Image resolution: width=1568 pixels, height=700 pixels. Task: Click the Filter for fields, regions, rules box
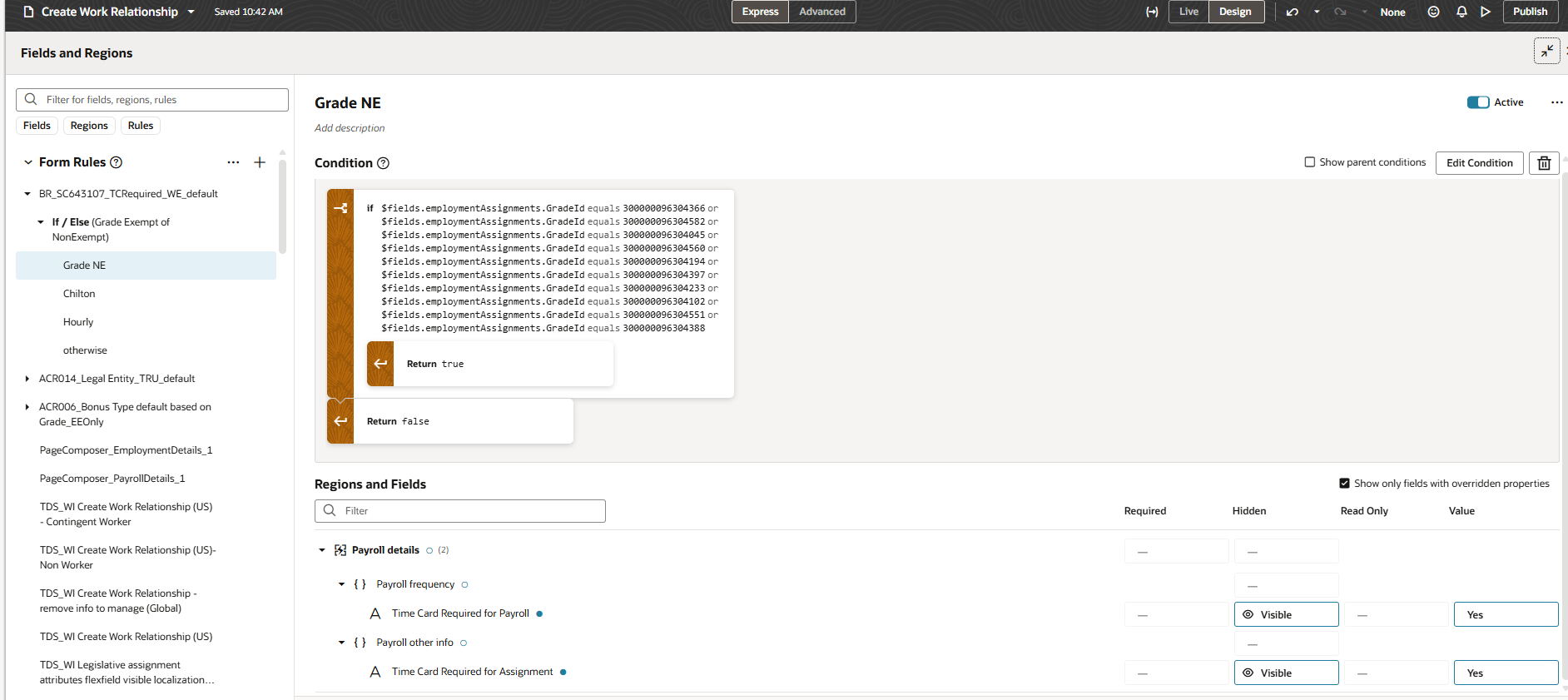click(152, 100)
